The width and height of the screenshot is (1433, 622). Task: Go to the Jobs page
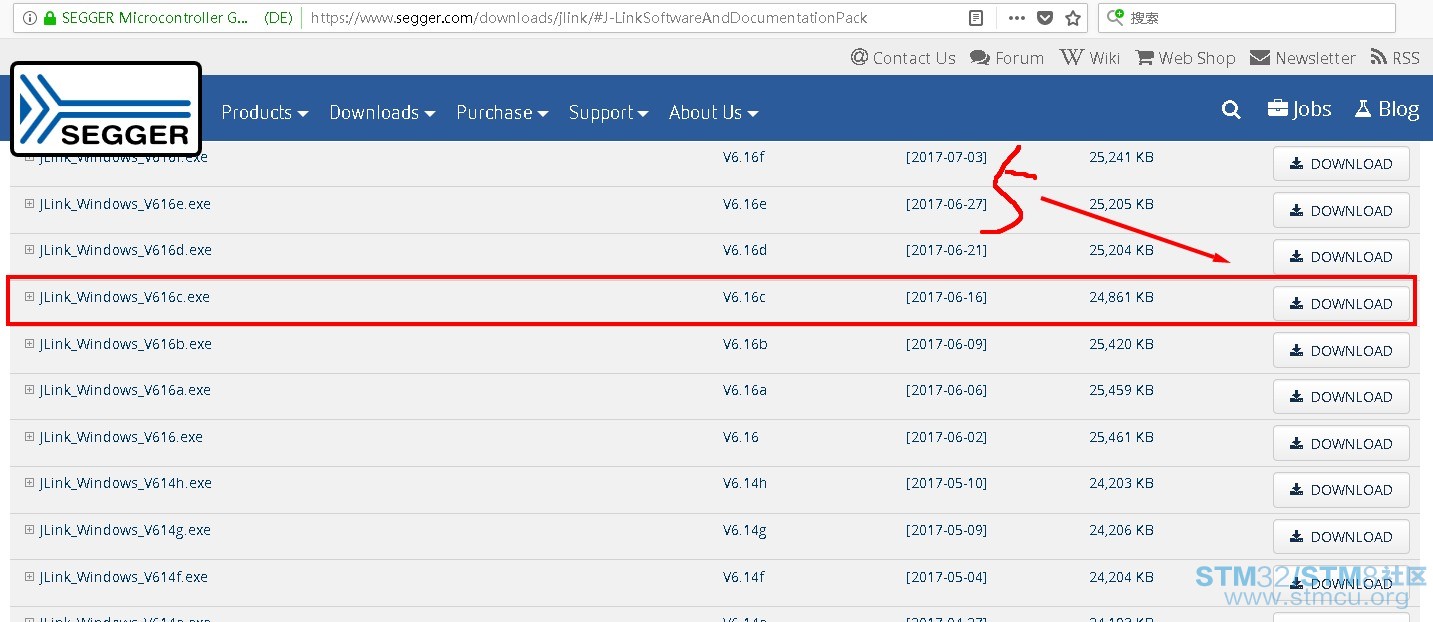tap(1299, 109)
